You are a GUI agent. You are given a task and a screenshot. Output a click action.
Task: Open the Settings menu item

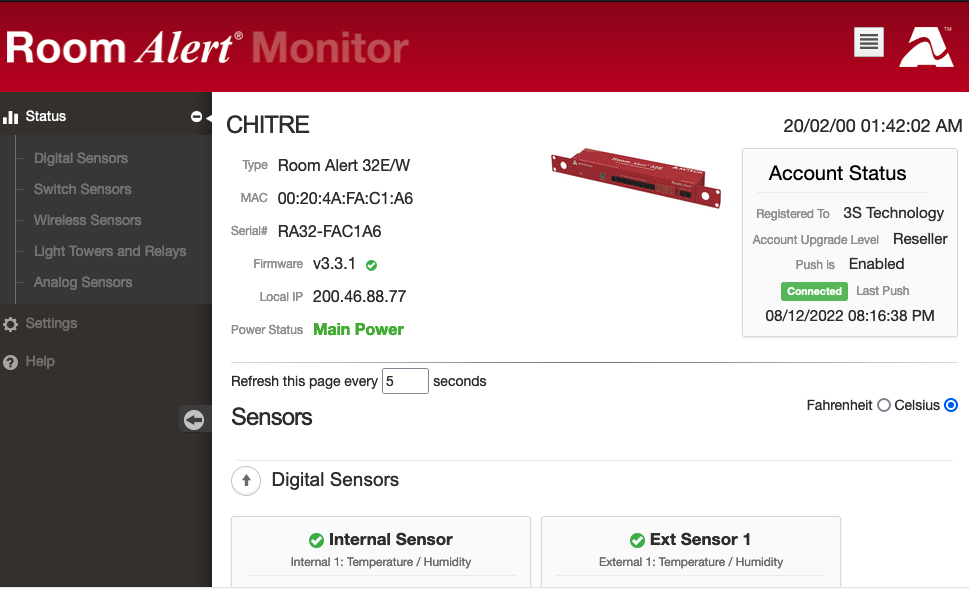pyautogui.click(x=51, y=323)
